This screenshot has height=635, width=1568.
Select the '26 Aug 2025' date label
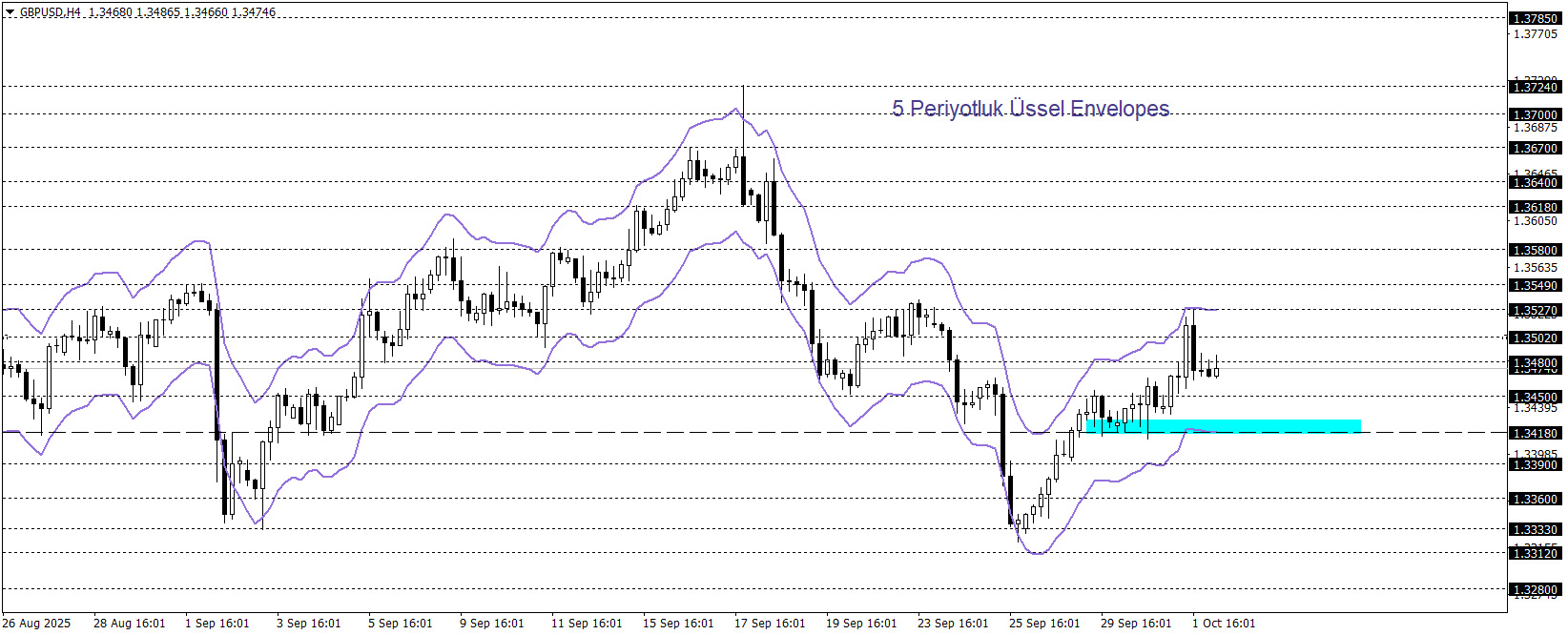pos(36,624)
